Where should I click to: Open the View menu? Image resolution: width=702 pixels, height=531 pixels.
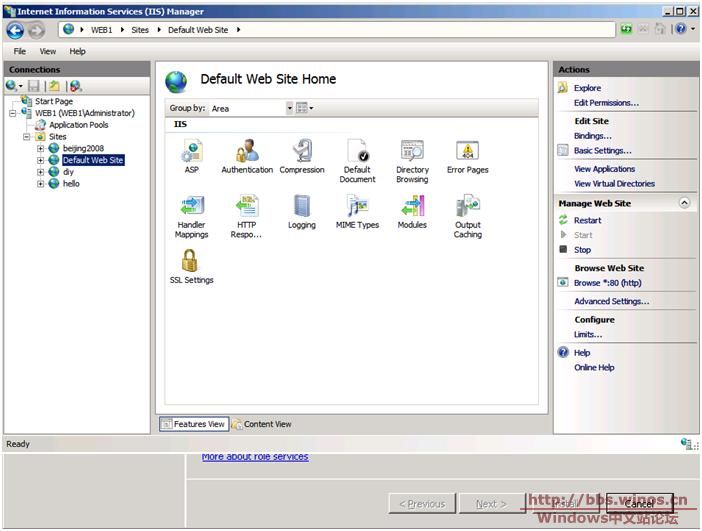pos(48,51)
